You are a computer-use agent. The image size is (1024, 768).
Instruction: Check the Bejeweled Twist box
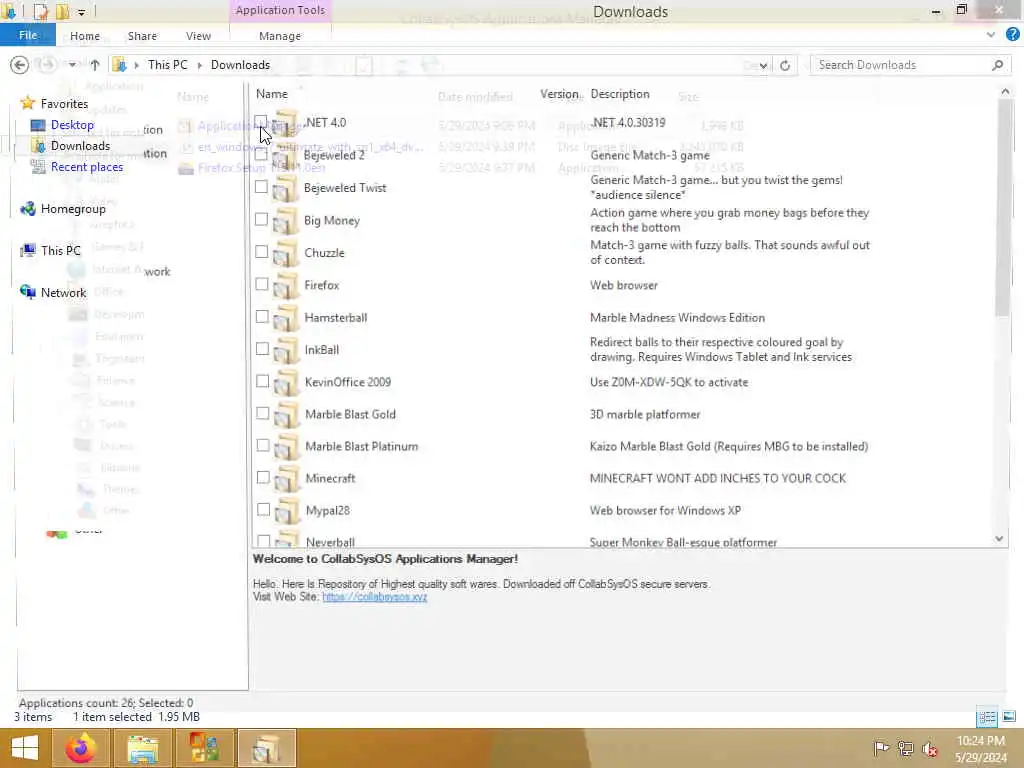(x=261, y=187)
